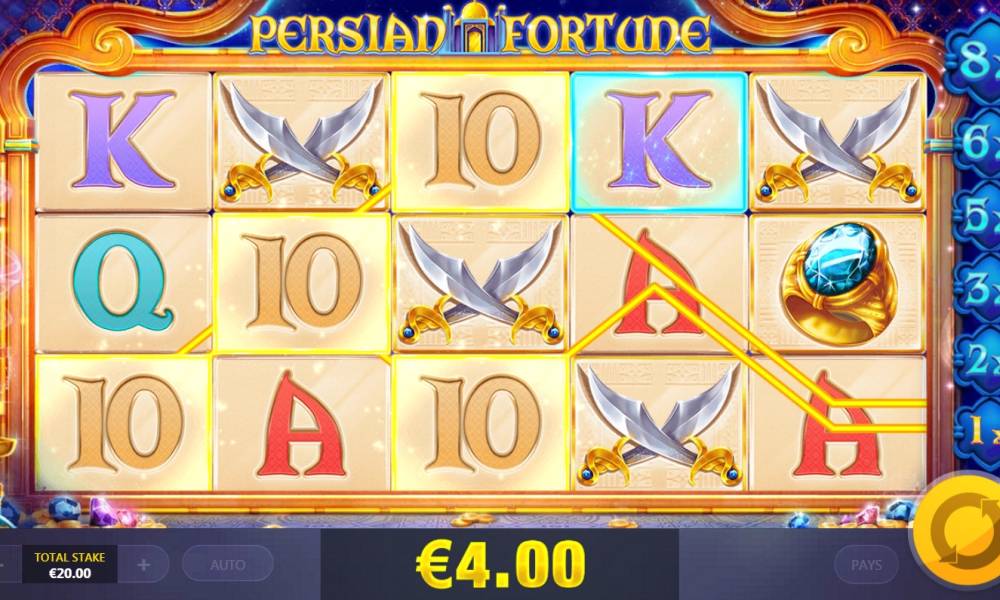This screenshot has height=600, width=1000.
Task: Open the AUTO spin options
Action: 228,564
